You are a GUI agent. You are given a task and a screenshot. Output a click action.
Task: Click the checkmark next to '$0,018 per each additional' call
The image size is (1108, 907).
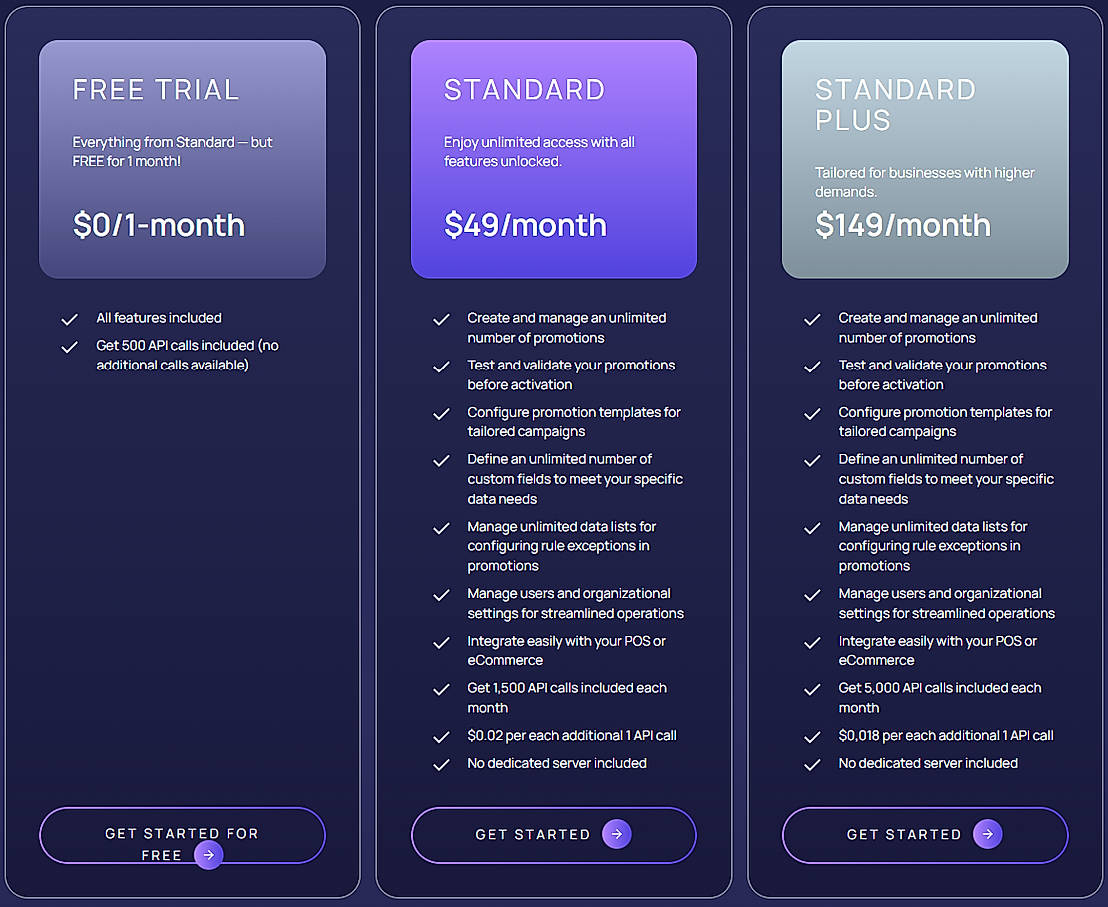812,737
